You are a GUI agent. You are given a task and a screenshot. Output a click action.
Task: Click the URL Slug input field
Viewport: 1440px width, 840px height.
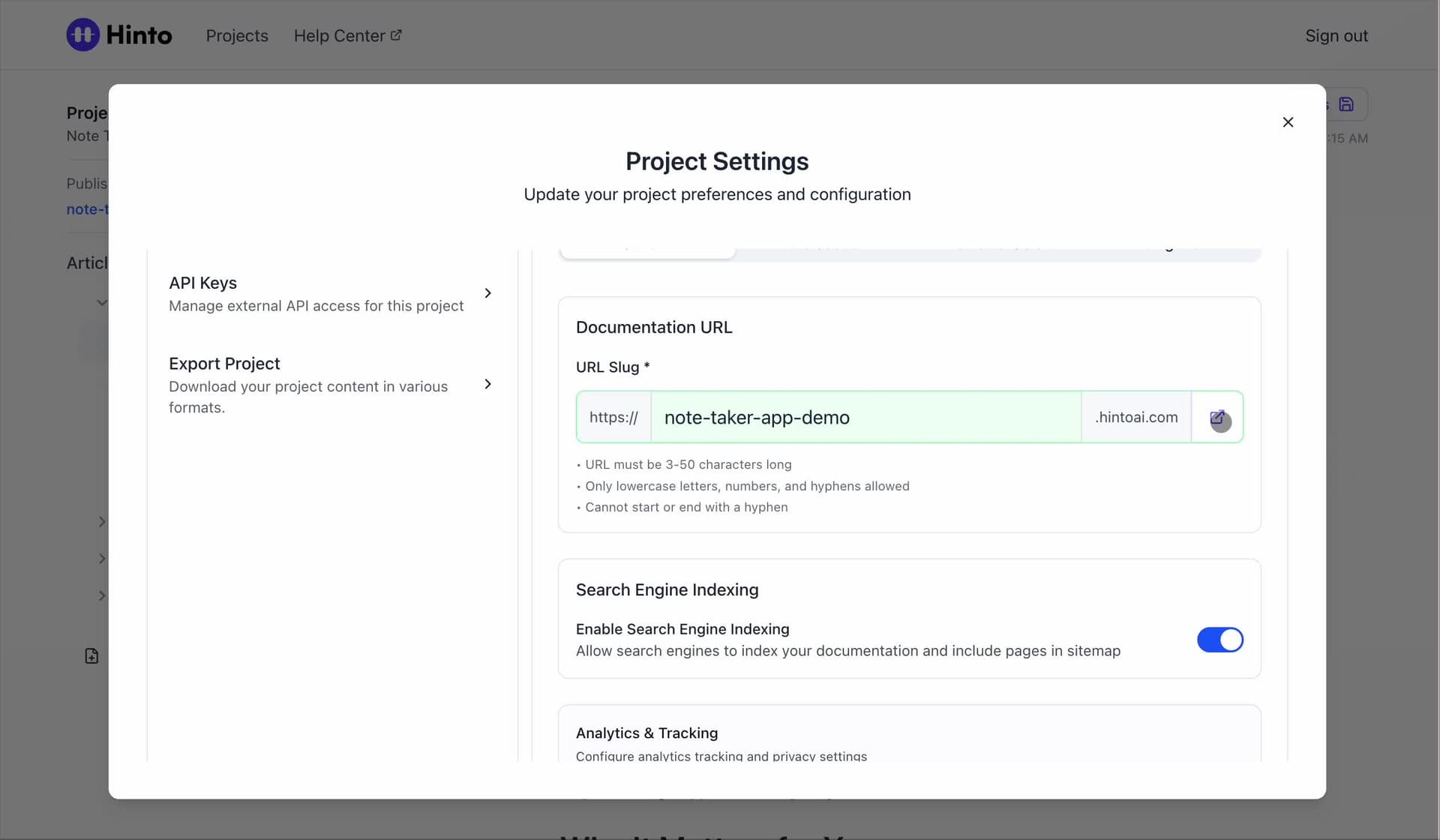click(865, 418)
